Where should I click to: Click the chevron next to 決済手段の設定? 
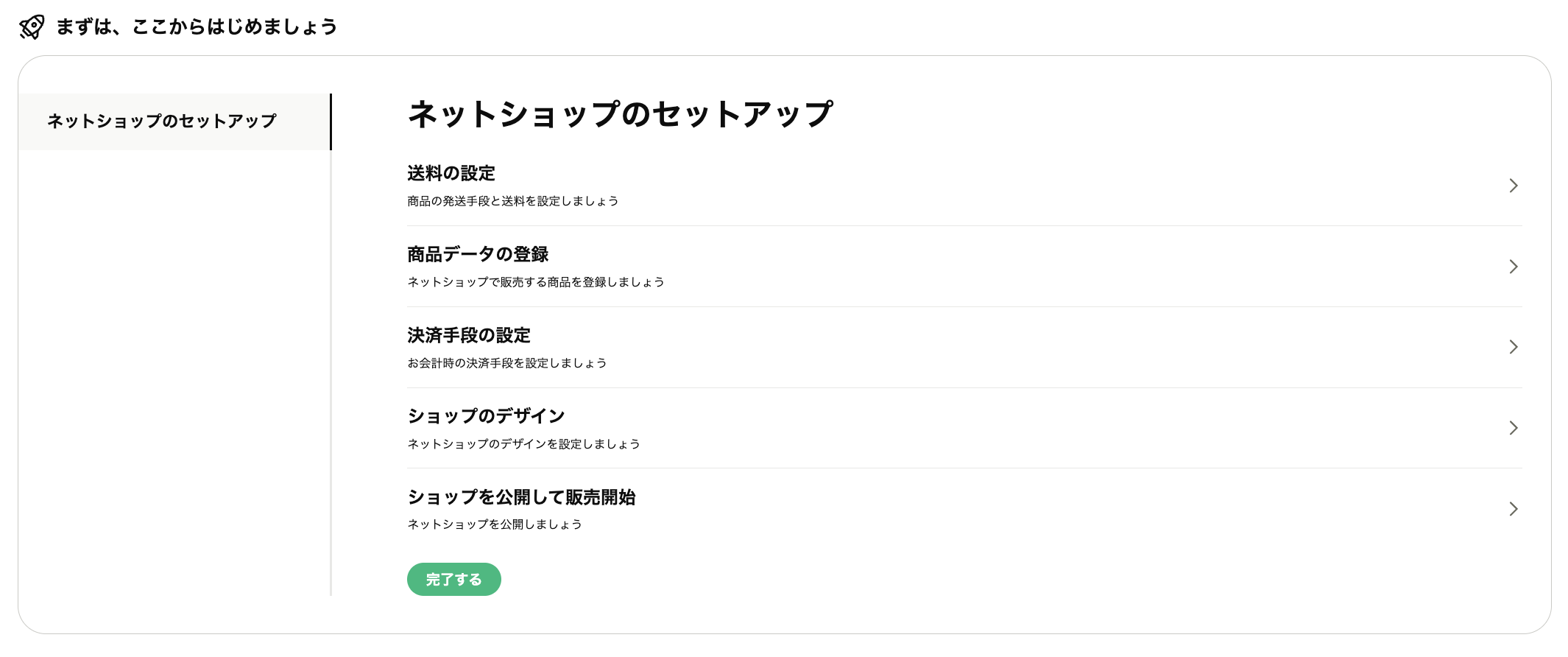pyautogui.click(x=1513, y=347)
